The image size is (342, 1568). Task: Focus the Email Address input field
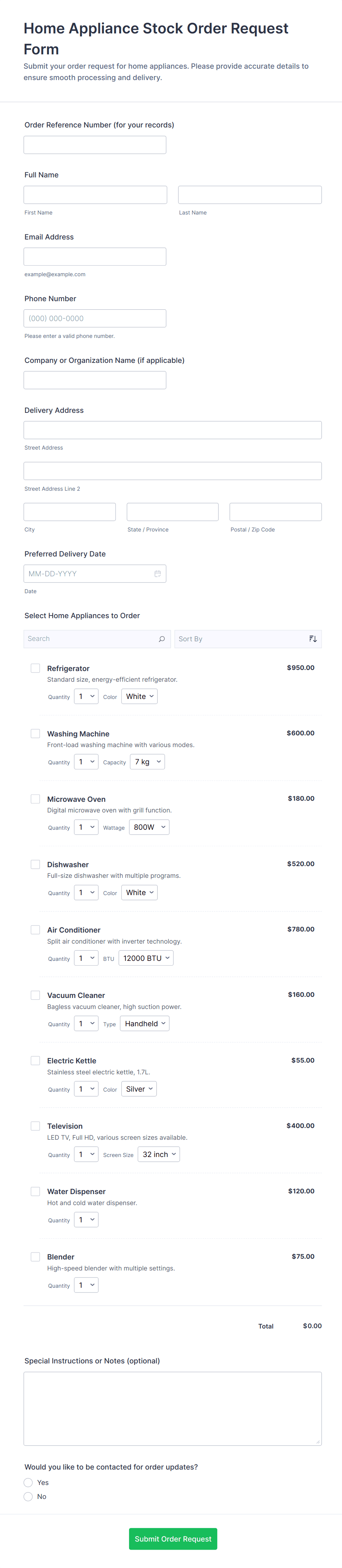point(95,256)
